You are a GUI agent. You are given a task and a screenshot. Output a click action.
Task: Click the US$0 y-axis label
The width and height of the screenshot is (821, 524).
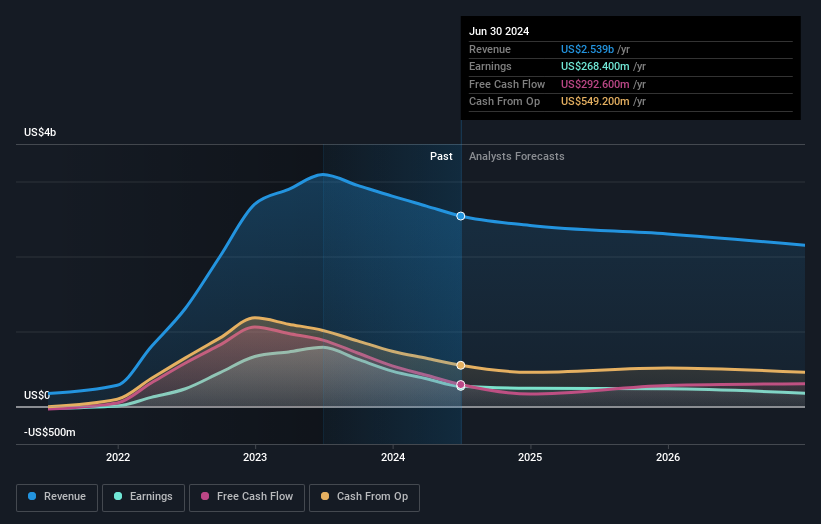tap(37, 395)
